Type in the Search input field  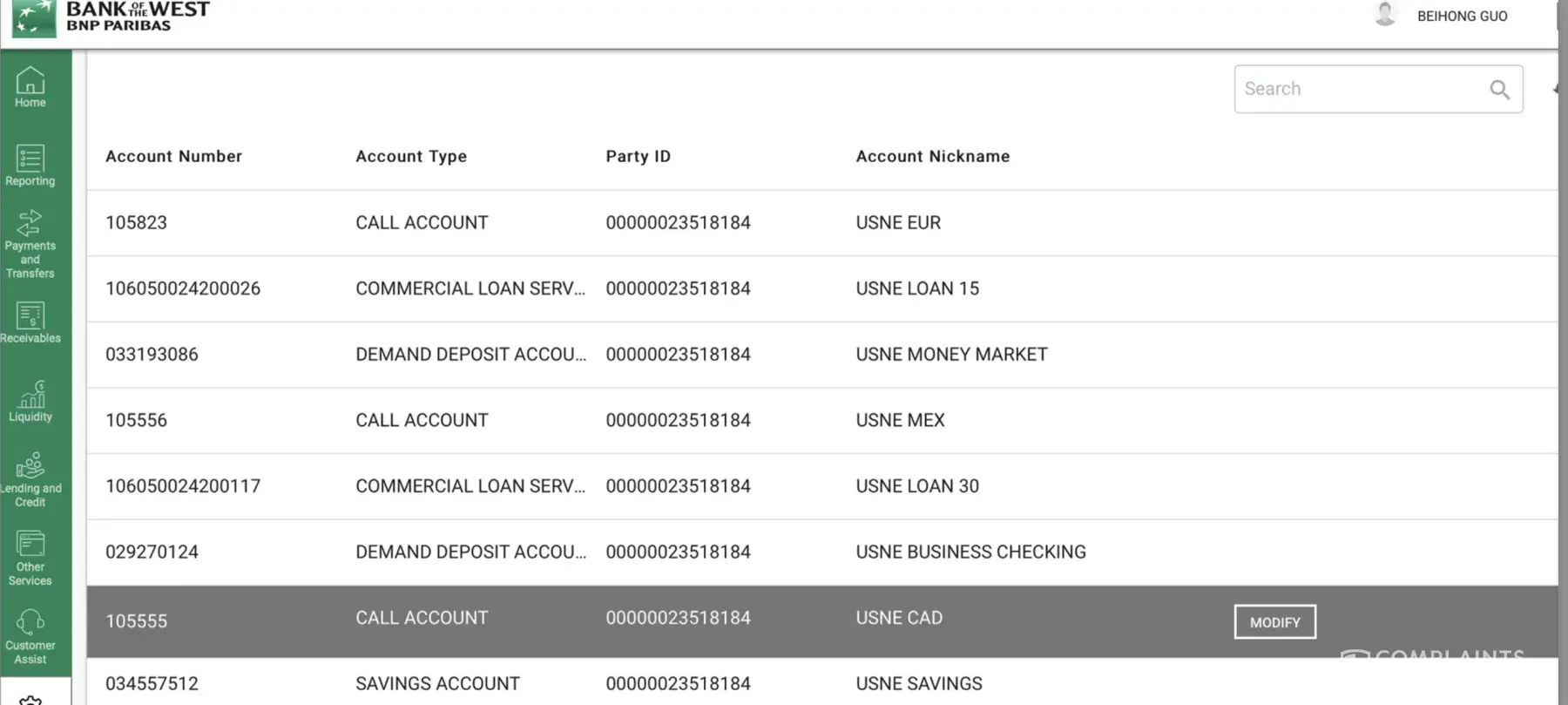(x=1361, y=89)
